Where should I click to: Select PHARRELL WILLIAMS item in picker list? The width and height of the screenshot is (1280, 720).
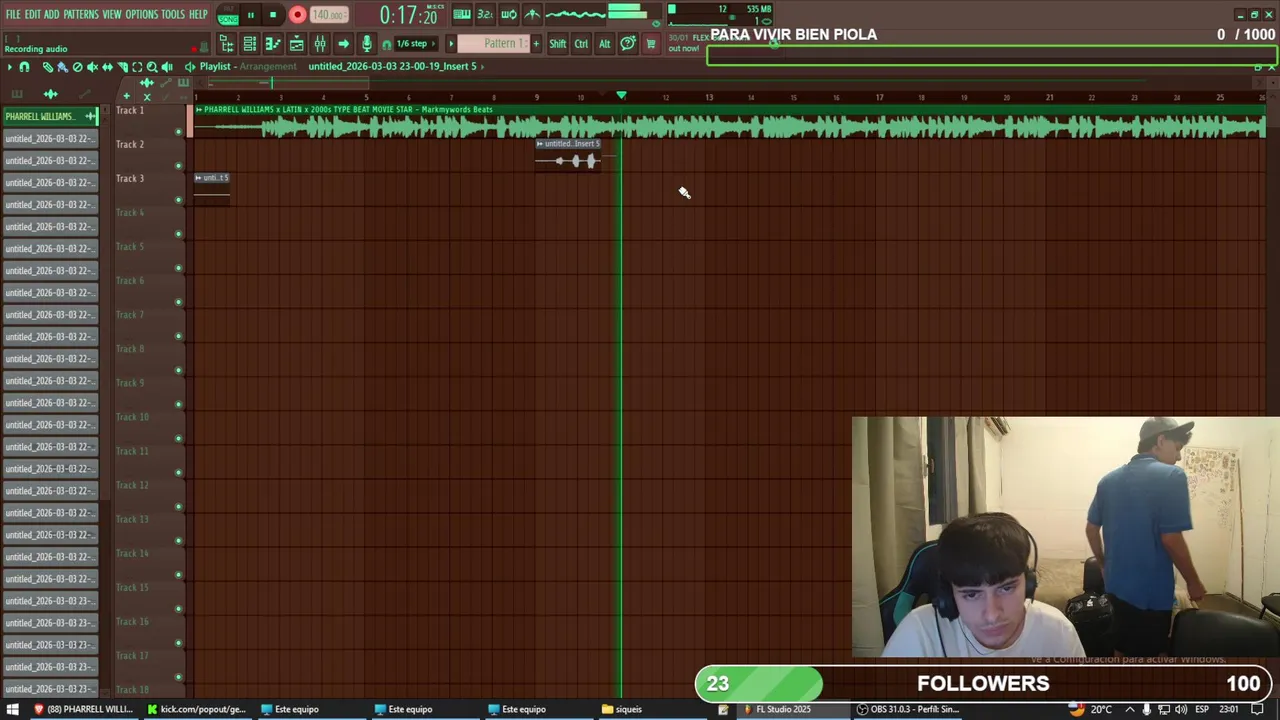50,116
